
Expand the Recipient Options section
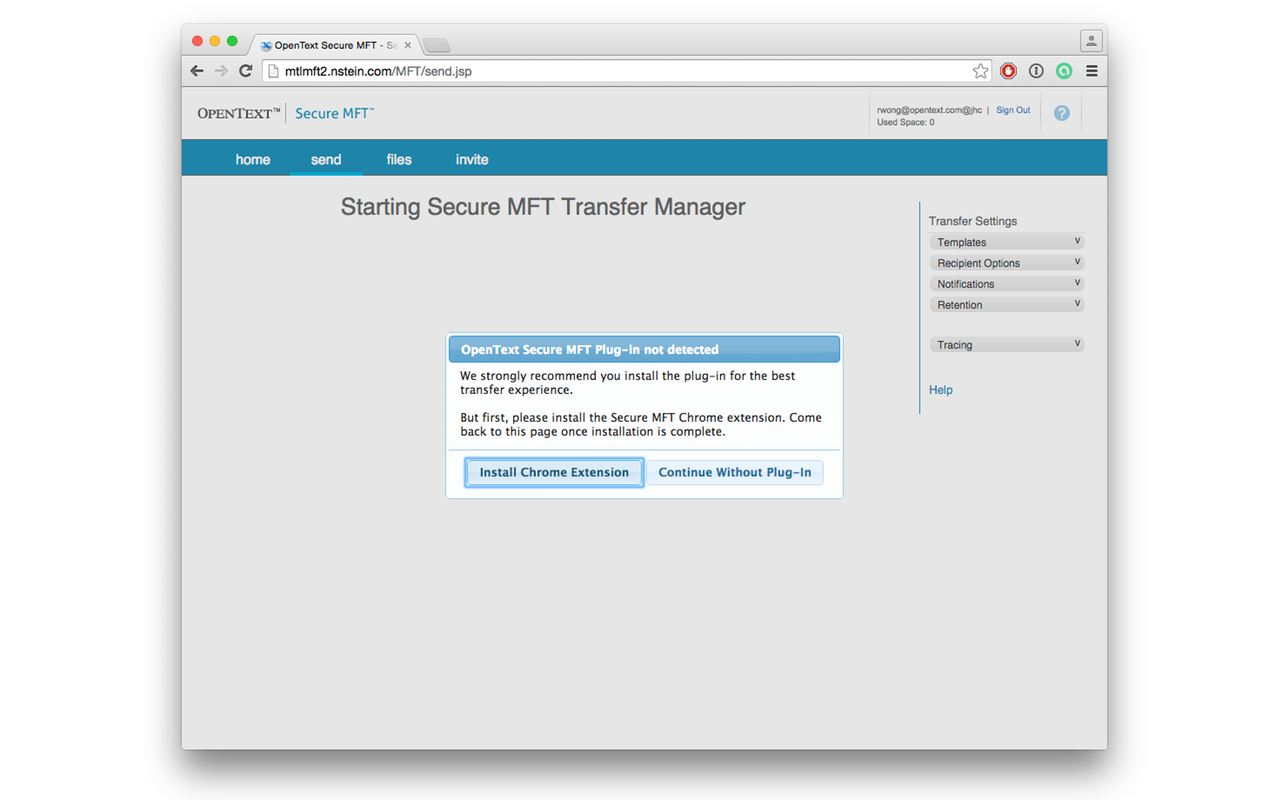[1006, 263]
